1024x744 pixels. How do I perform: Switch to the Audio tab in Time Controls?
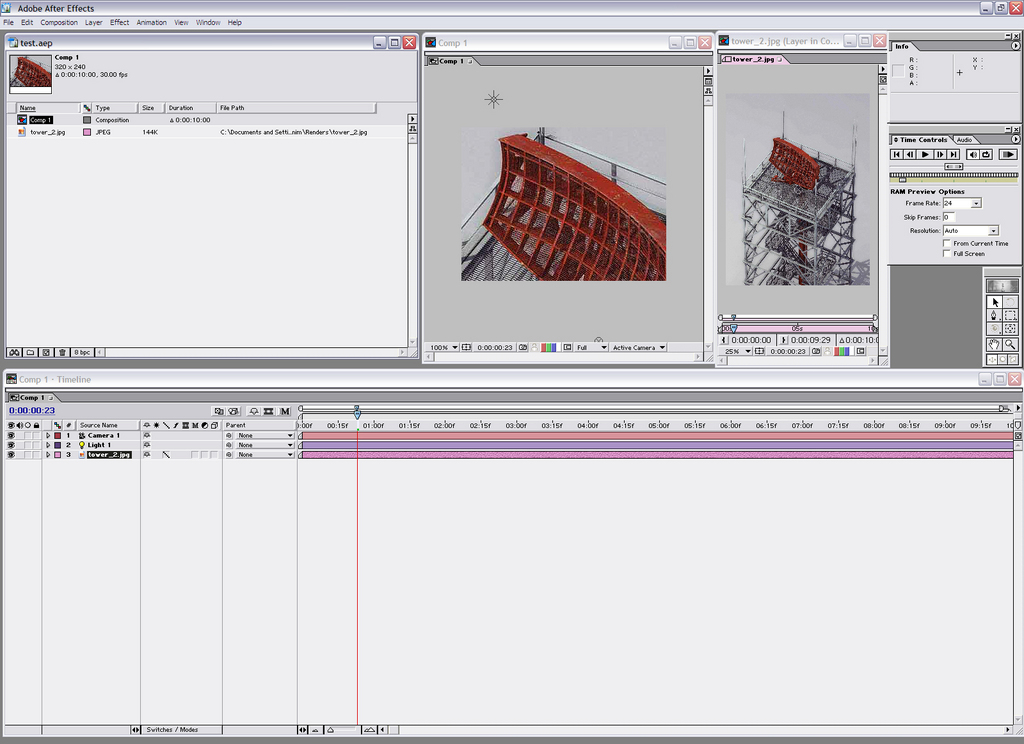965,139
